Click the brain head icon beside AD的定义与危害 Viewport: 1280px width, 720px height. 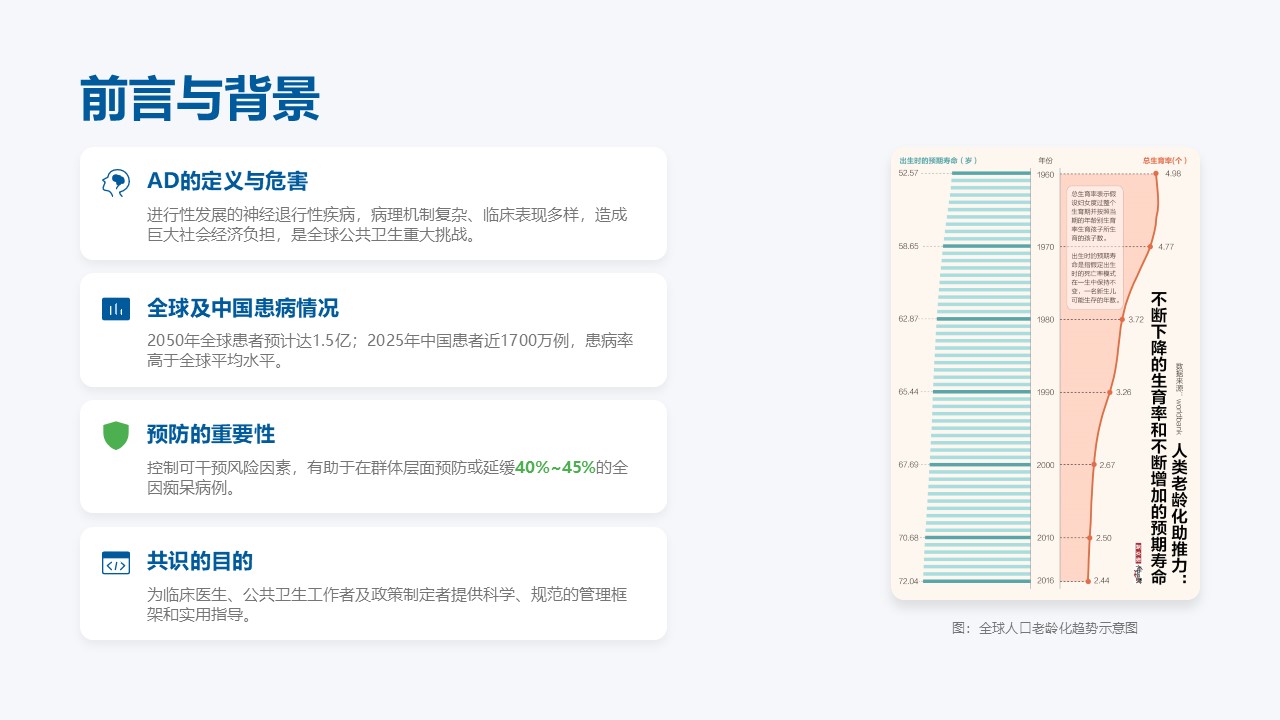click(116, 182)
